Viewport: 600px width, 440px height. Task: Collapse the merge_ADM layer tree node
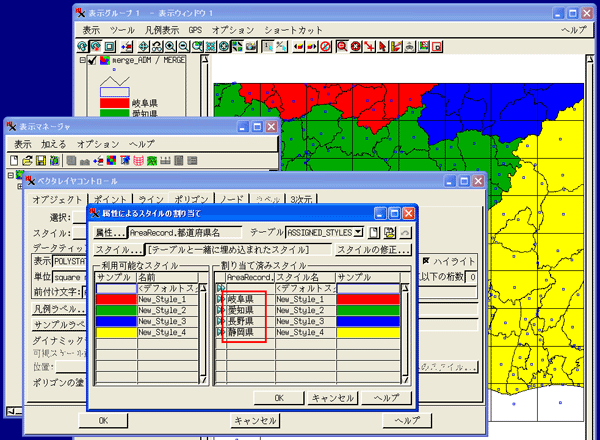(81, 61)
